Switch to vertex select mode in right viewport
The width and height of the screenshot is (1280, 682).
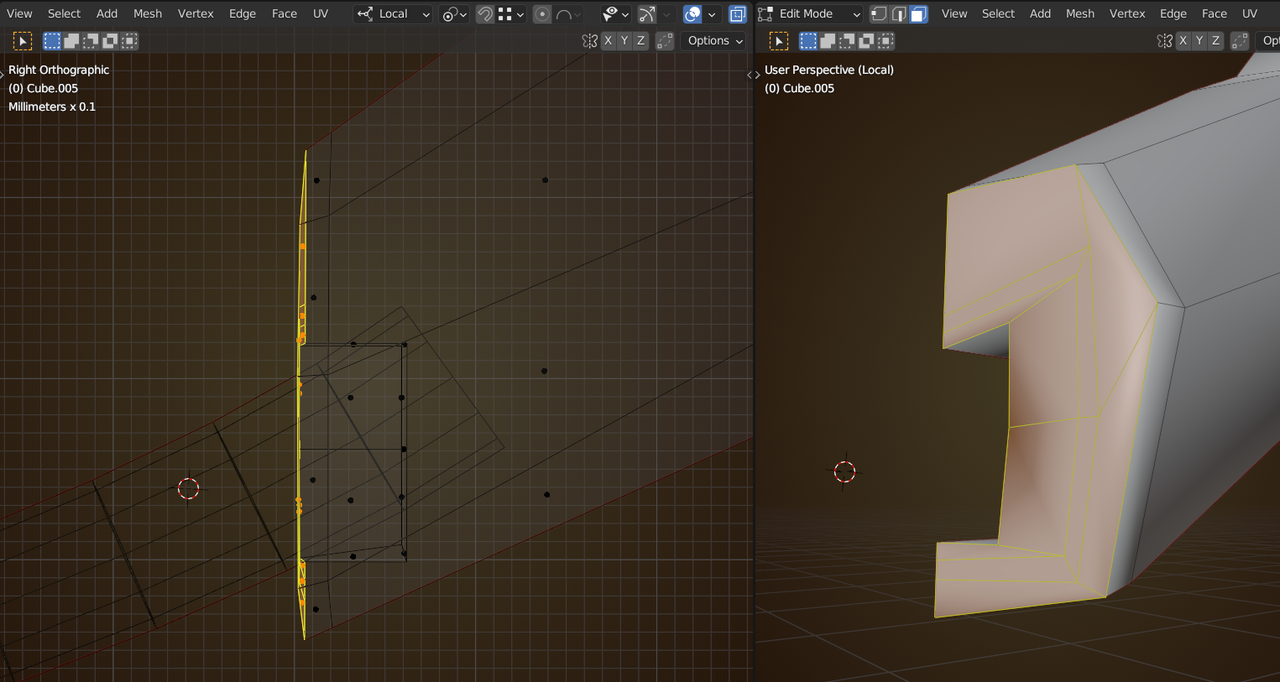pyautogui.click(x=878, y=14)
